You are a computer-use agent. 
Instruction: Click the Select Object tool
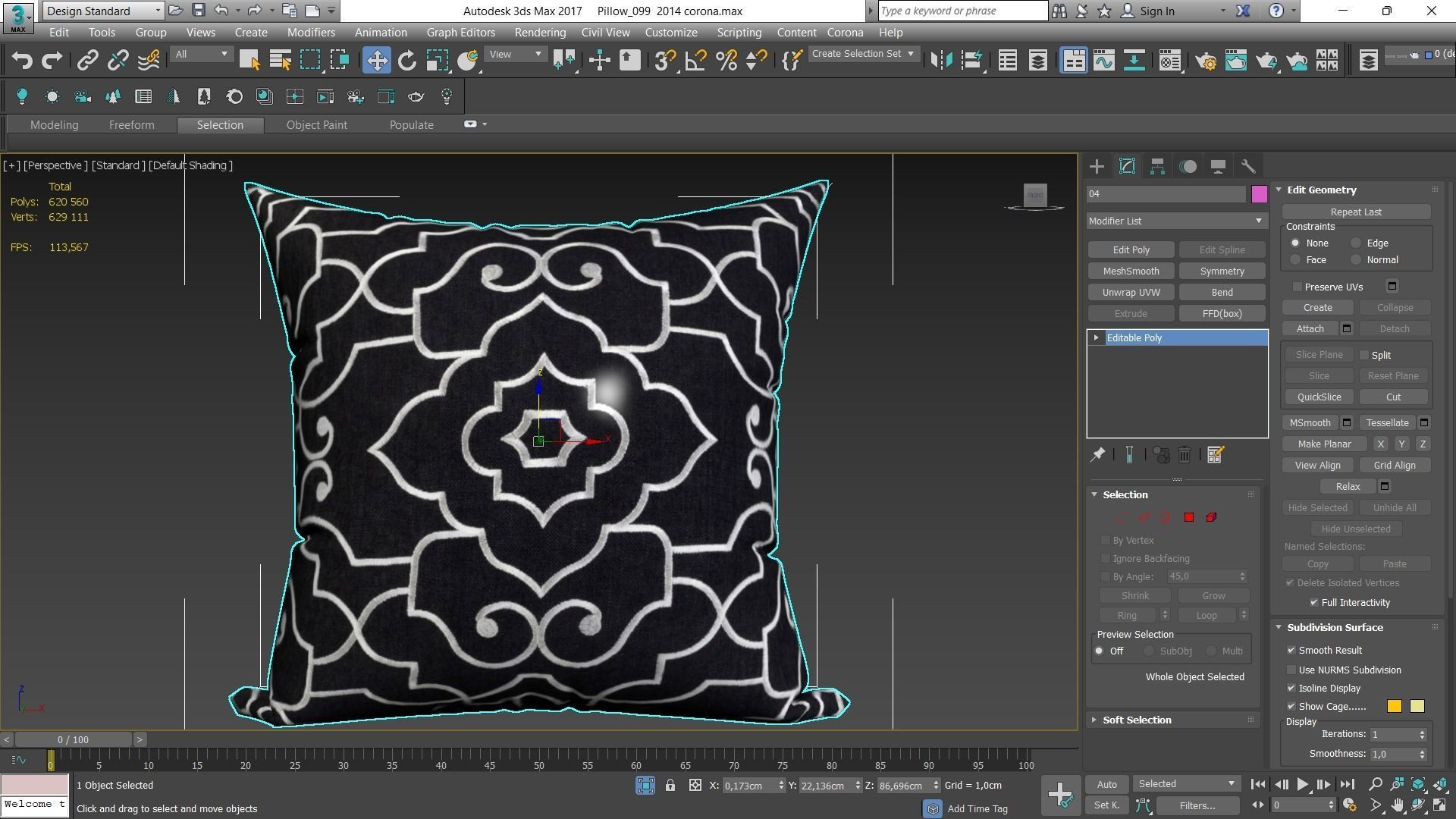tap(249, 61)
